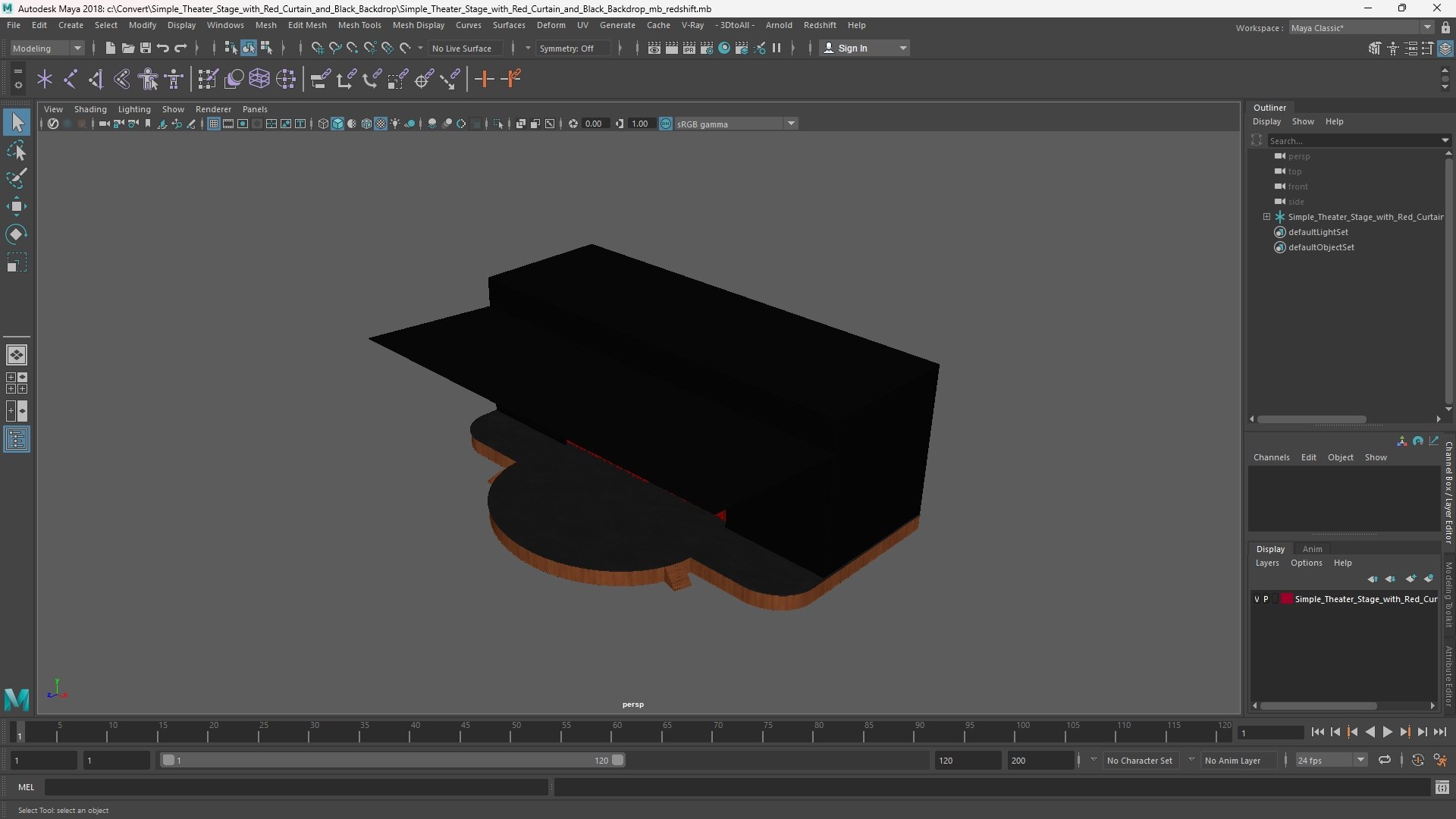The height and width of the screenshot is (819, 1456).
Task: Select the arrow Select tool
Action: (x=17, y=122)
